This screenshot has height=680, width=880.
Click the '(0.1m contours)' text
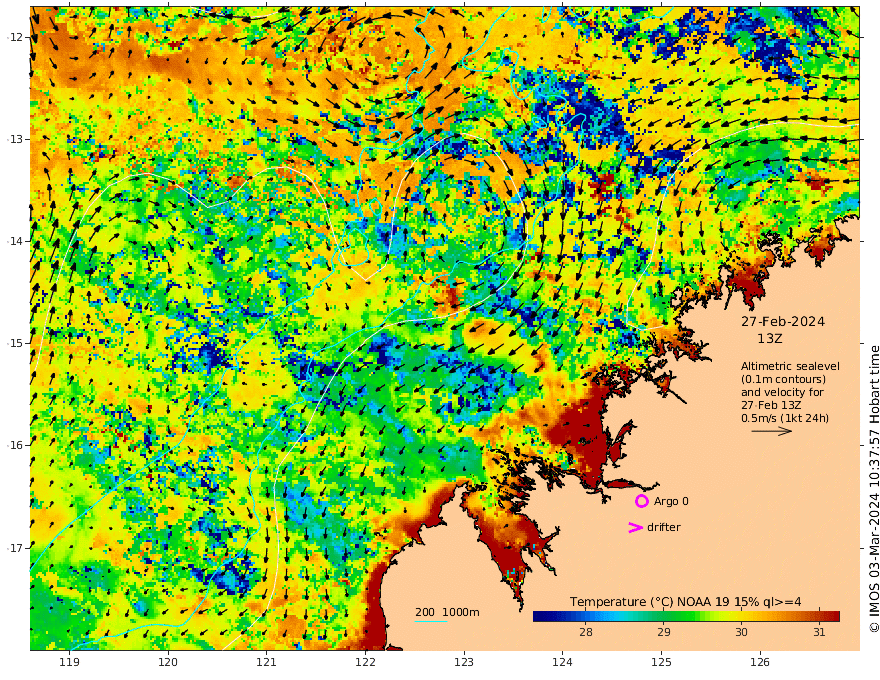(x=783, y=379)
